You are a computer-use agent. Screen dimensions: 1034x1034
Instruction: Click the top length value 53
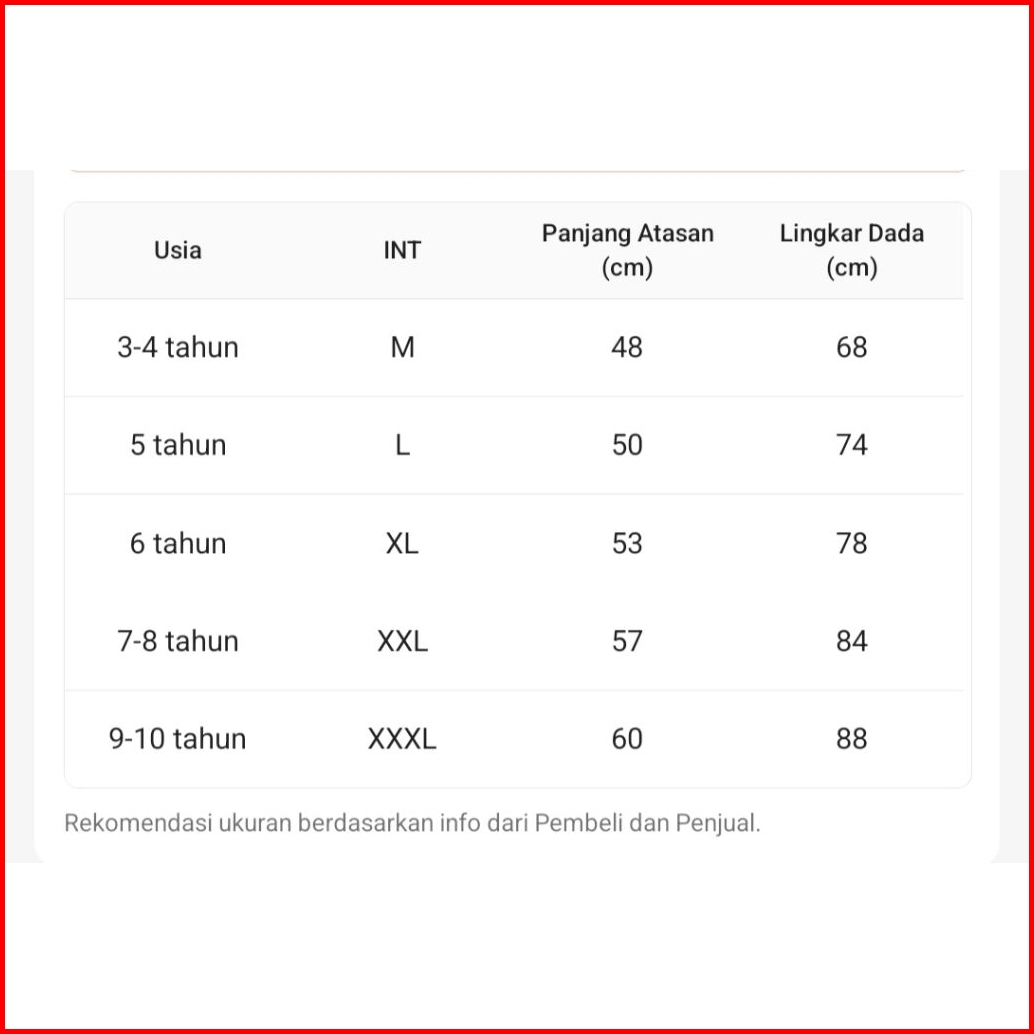pyautogui.click(x=627, y=543)
